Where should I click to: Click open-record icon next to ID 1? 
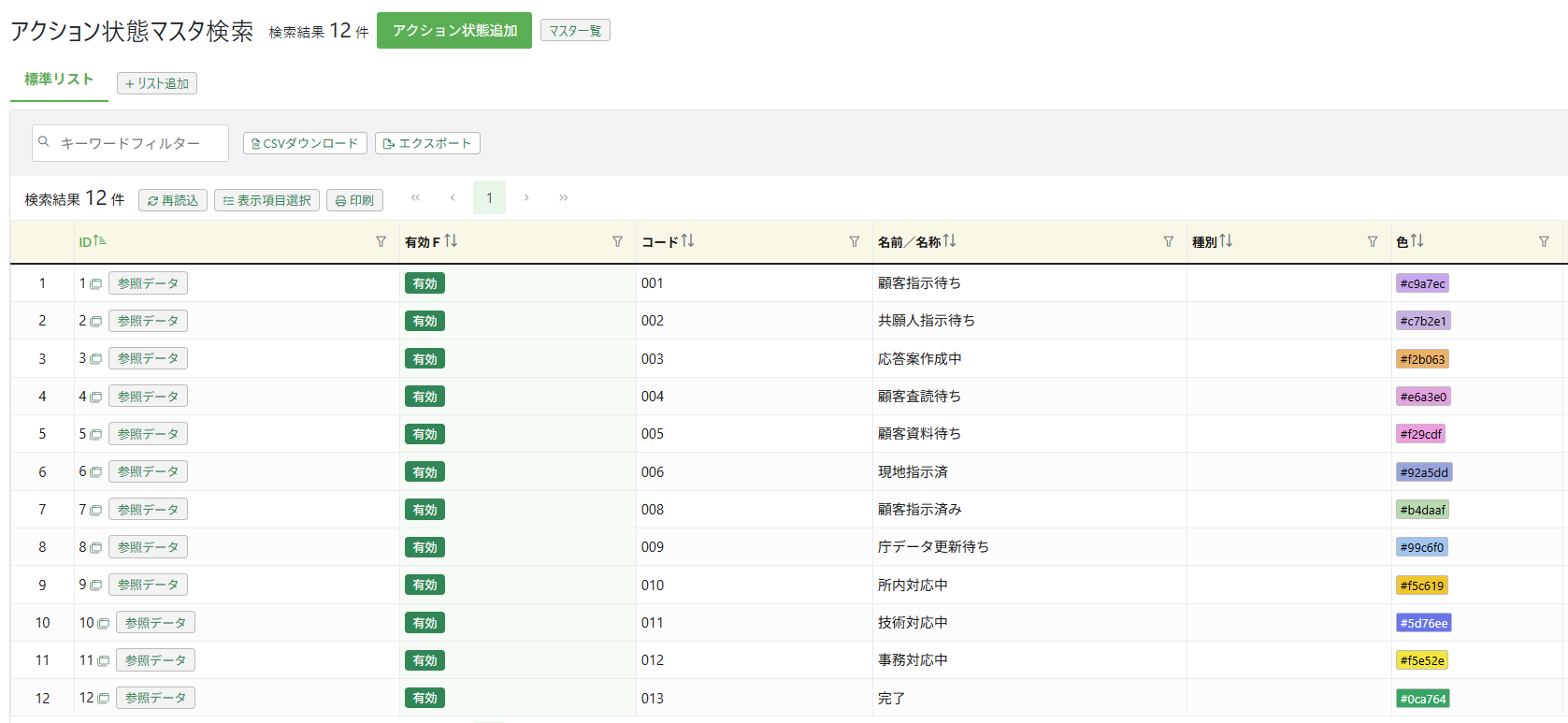pyautogui.click(x=96, y=283)
